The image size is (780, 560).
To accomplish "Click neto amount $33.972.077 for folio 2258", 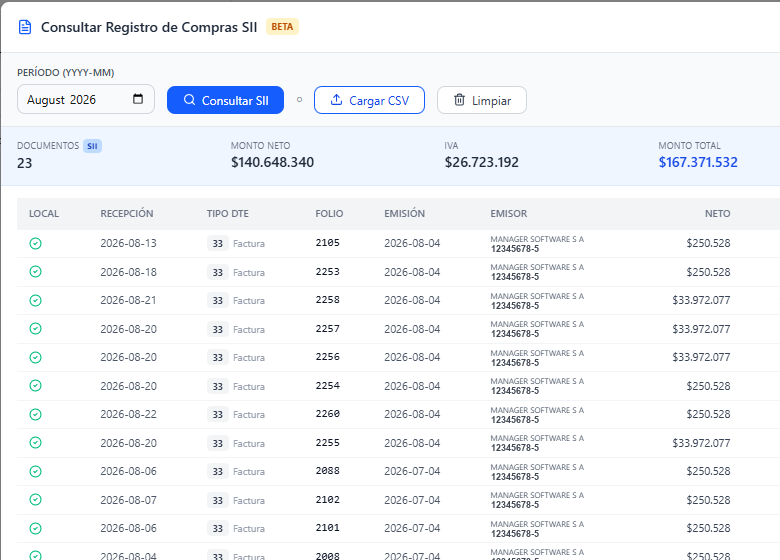I will (701, 300).
